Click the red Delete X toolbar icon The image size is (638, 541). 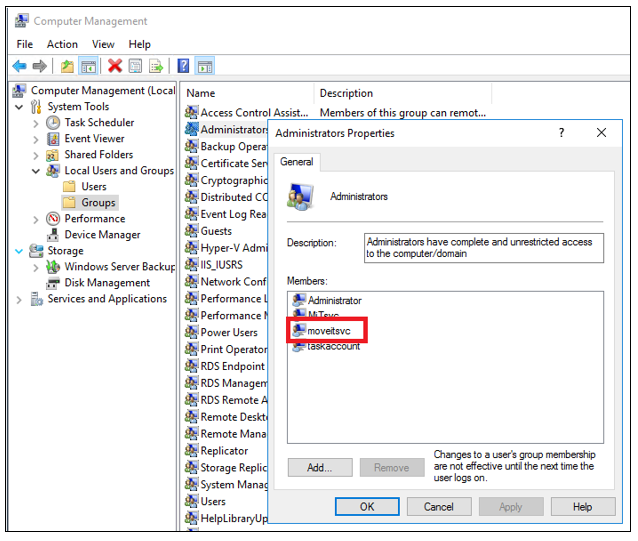tap(115, 66)
